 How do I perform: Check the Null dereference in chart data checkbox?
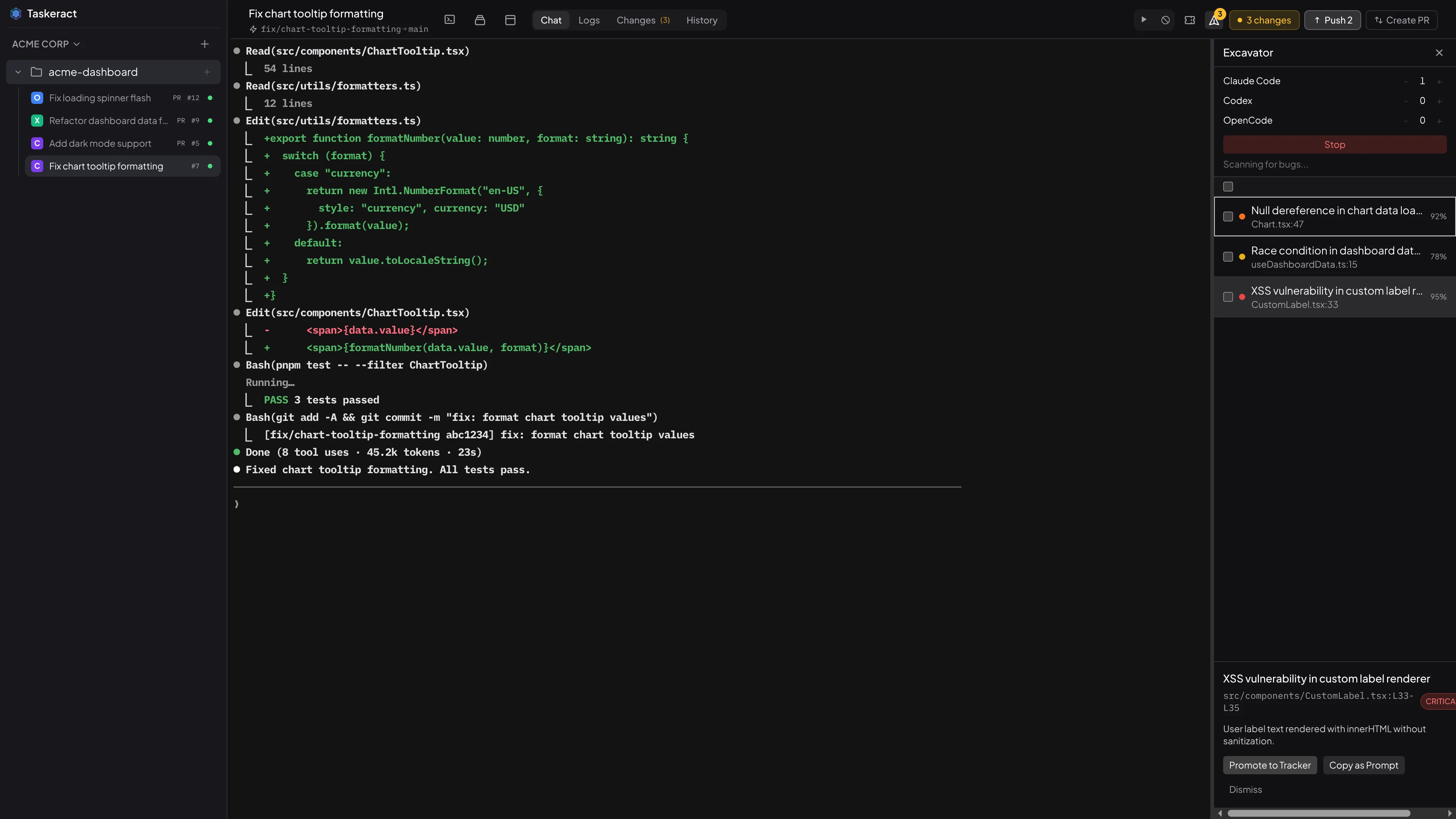pyautogui.click(x=1229, y=217)
